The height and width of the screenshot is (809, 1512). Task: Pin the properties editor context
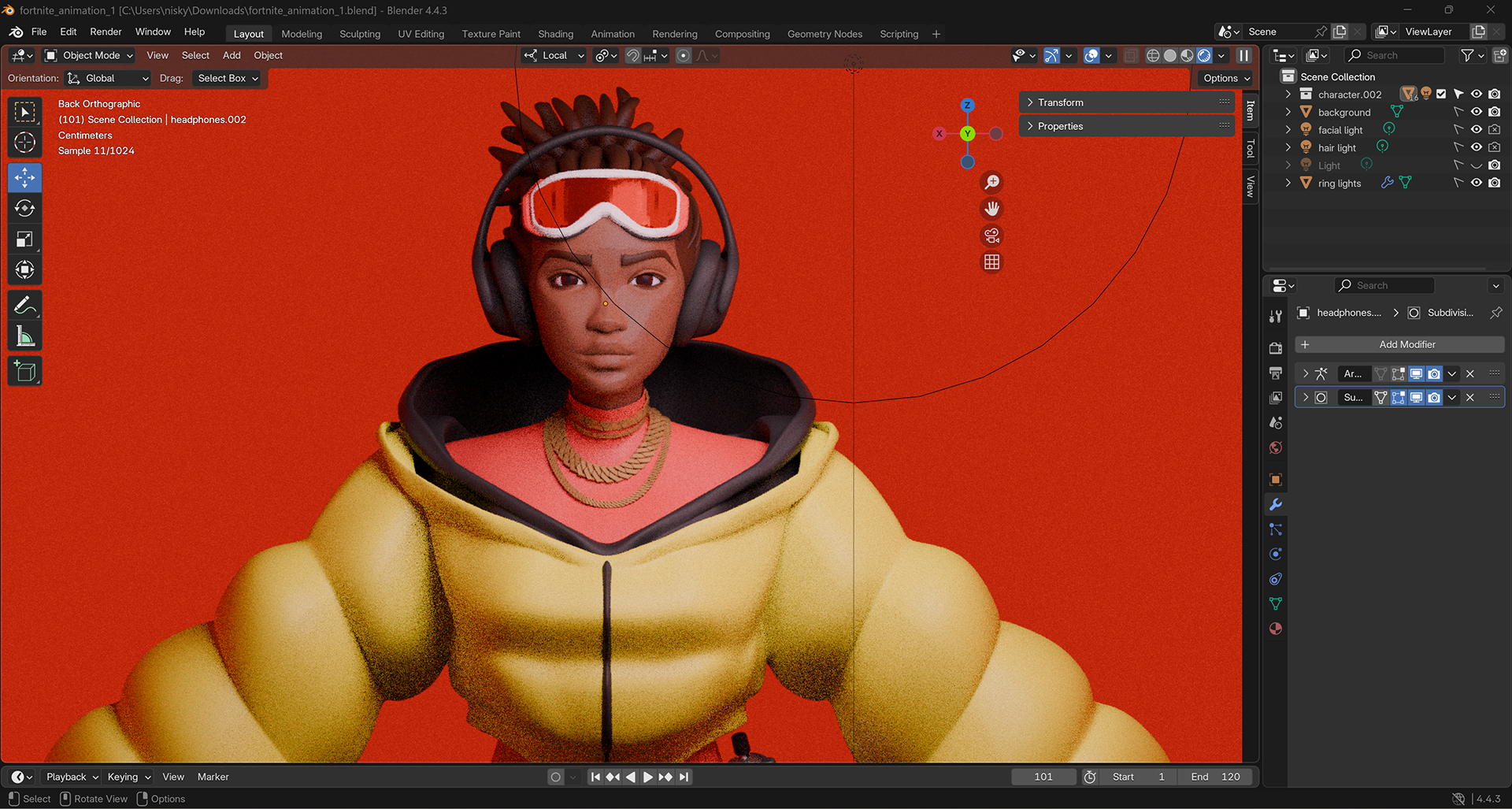[x=1495, y=313]
